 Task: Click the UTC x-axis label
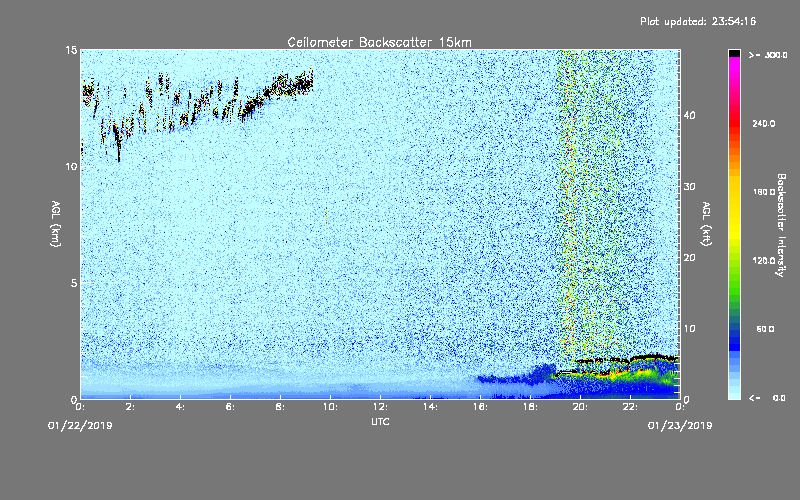tap(380, 421)
